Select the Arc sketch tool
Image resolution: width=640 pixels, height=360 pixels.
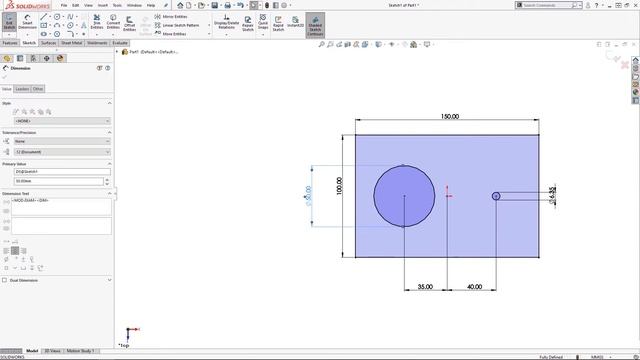pyautogui.click(x=57, y=25)
